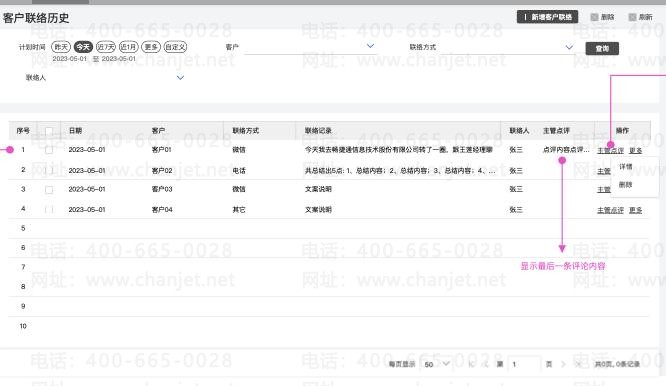Choose 删除 in the row popup menu
The width and height of the screenshot is (666, 386).
(625, 185)
